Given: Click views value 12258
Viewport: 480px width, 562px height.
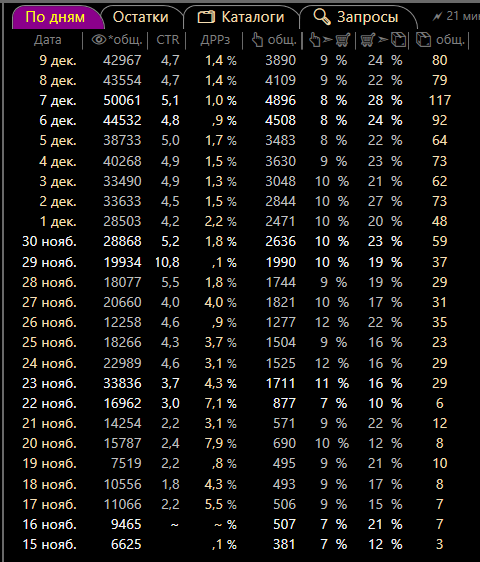Looking at the screenshot, I should (122, 323).
